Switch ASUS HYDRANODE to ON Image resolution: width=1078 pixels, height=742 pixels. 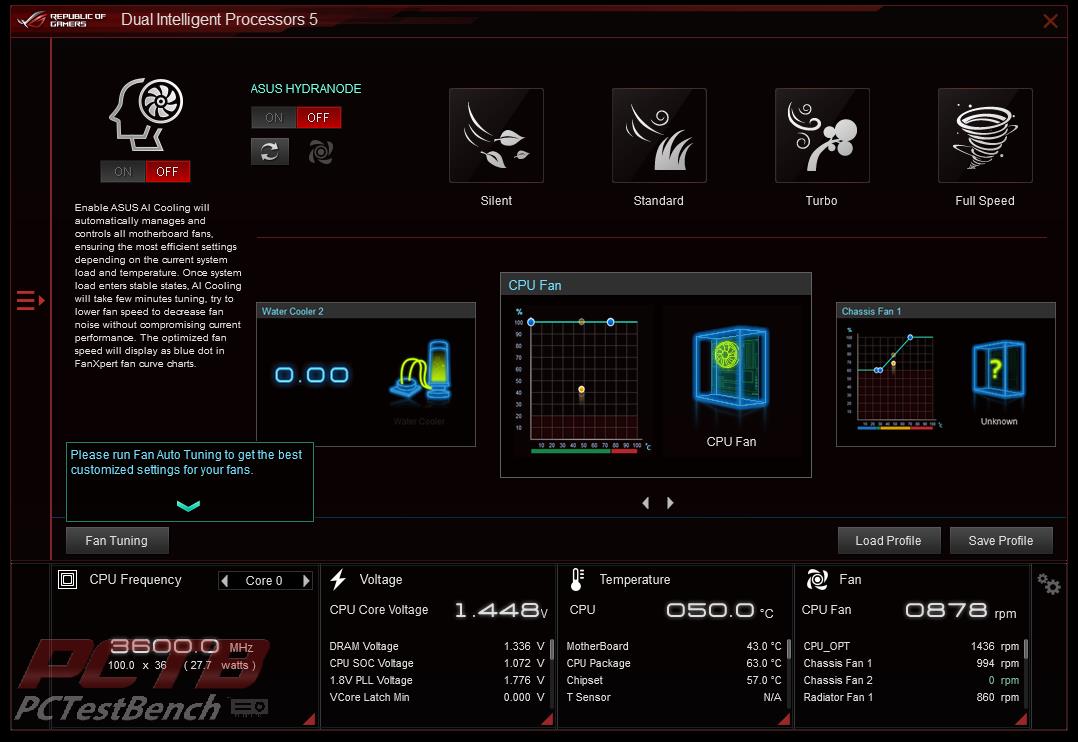point(274,118)
